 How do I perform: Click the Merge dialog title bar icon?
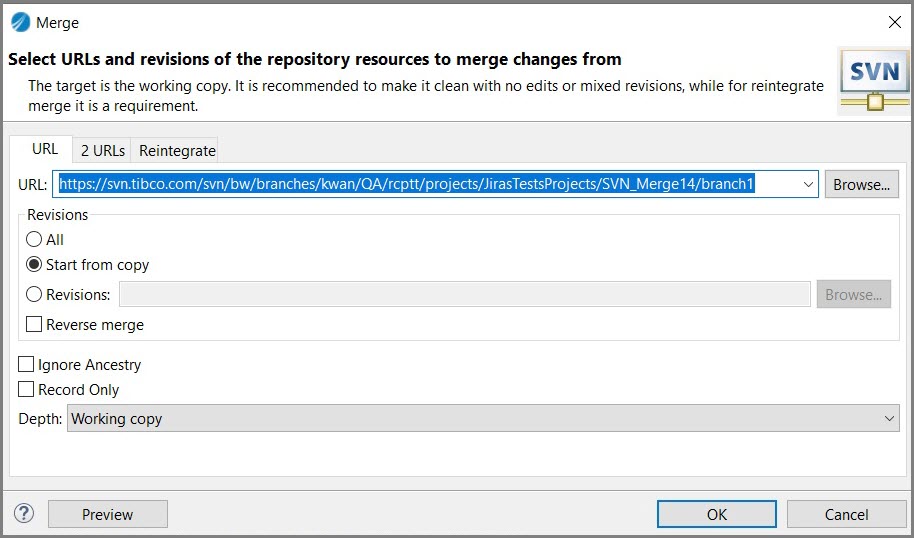20,22
